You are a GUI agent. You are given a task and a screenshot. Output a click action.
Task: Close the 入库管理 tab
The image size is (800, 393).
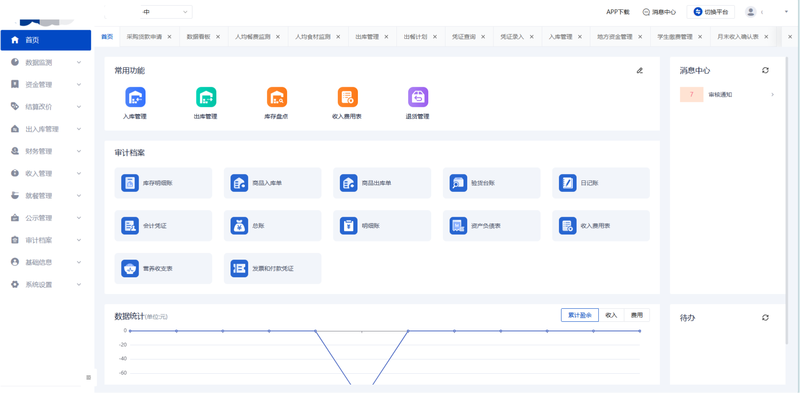(x=580, y=37)
